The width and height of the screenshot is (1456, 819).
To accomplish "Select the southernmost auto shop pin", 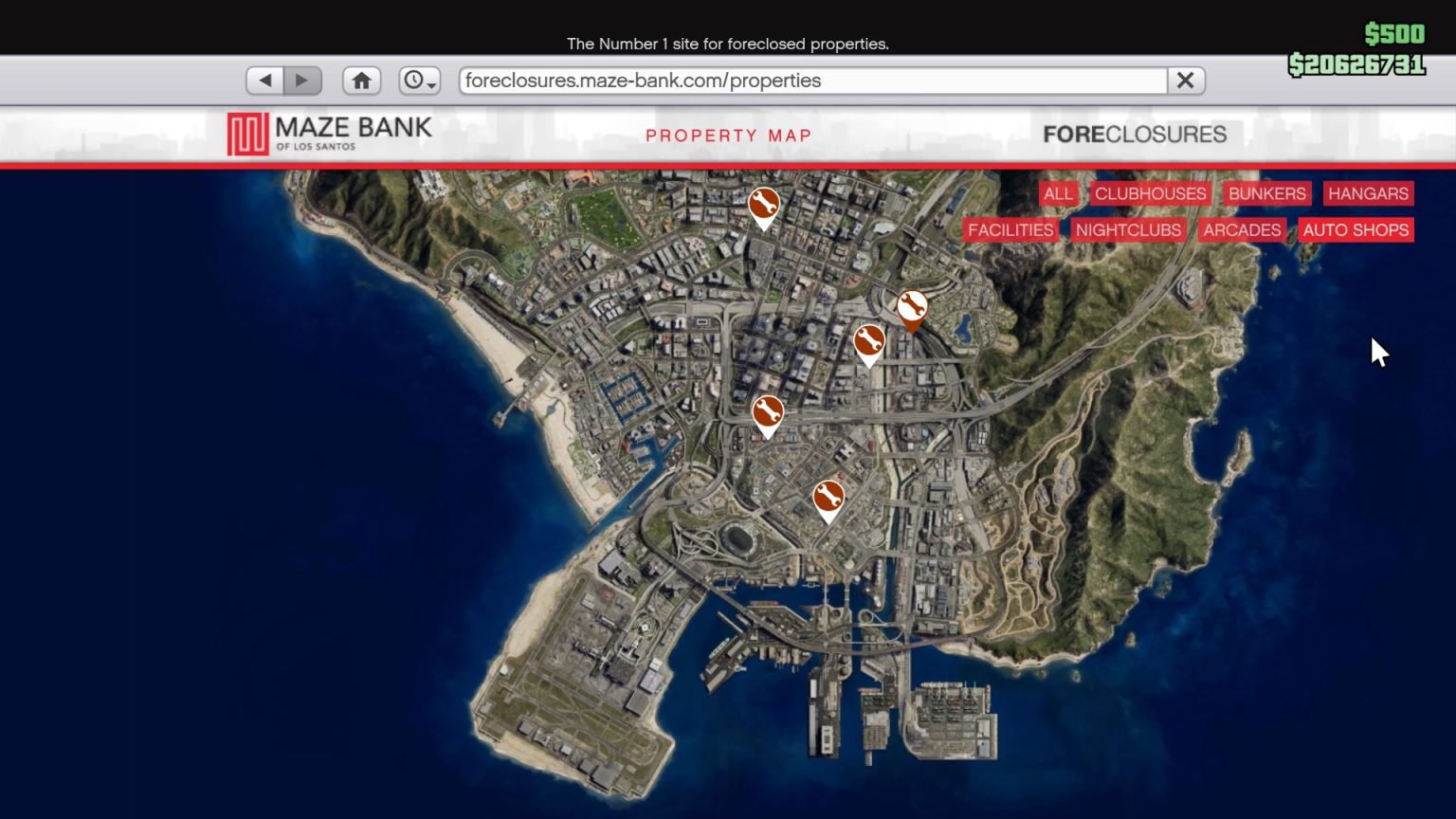I will point(828,498).
